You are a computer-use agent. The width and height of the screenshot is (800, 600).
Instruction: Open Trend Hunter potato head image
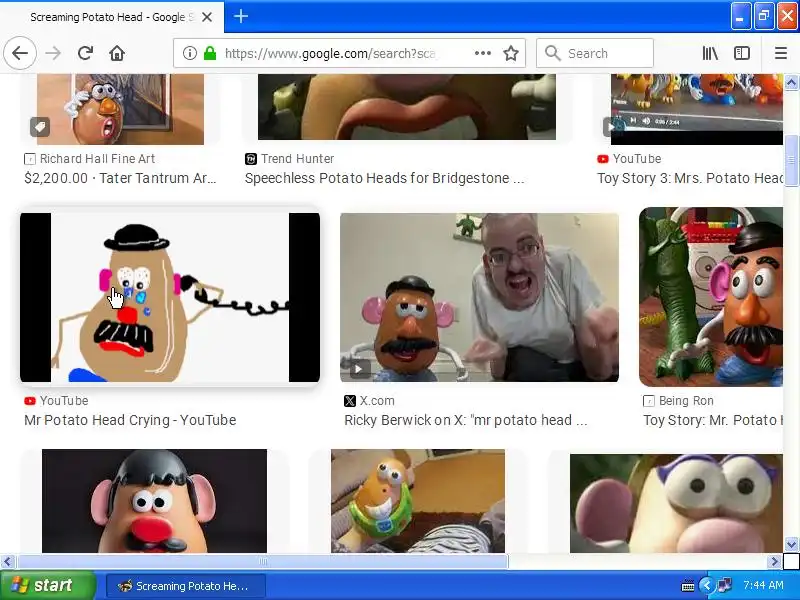click(407, 107)
